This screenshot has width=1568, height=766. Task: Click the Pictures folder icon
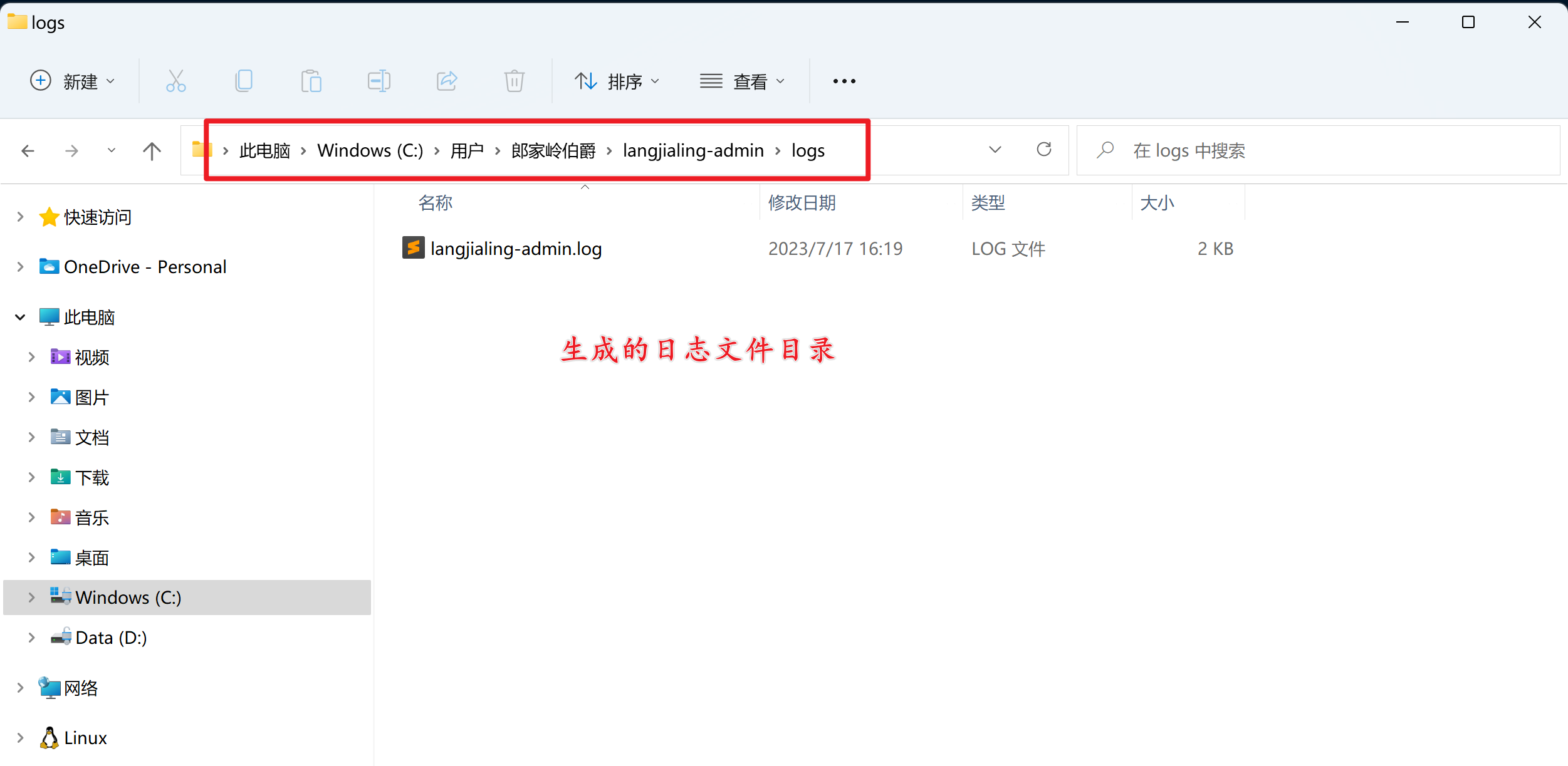60,397
